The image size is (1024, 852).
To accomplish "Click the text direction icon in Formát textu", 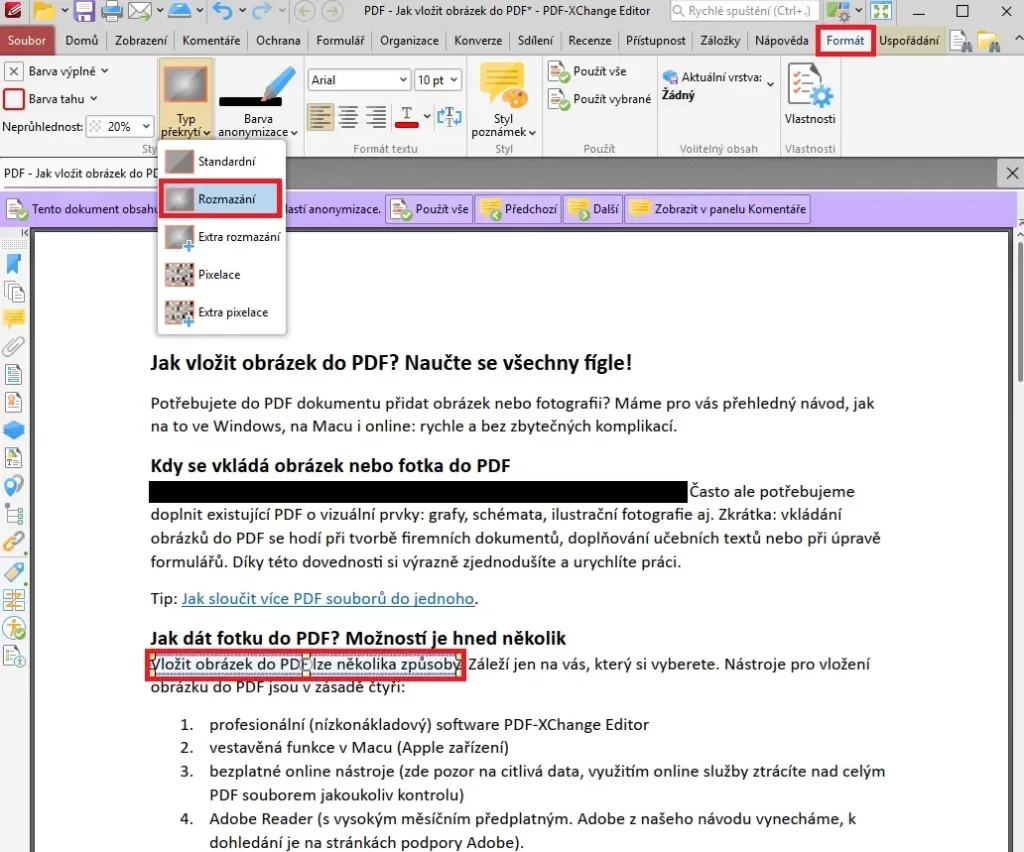I will [x=449, y=117].
